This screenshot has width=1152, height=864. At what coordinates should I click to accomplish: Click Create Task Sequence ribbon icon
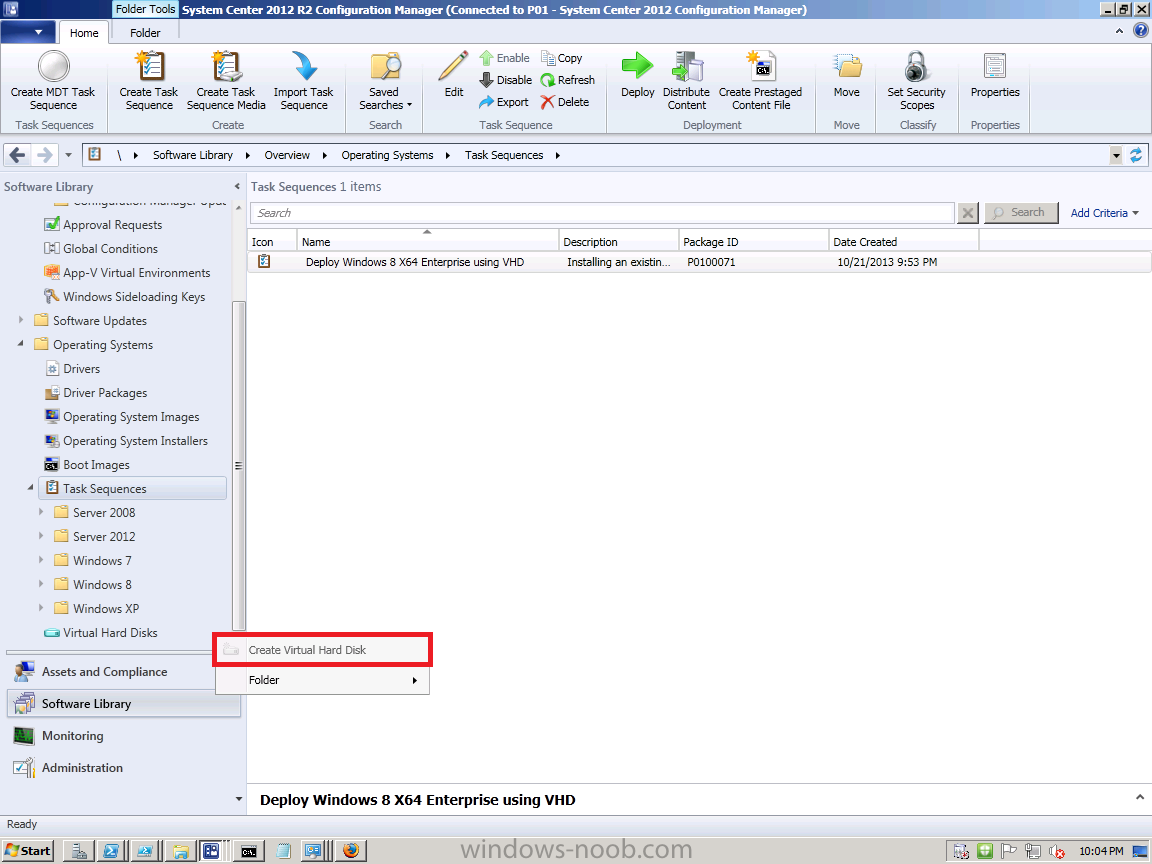pos(149,66)
